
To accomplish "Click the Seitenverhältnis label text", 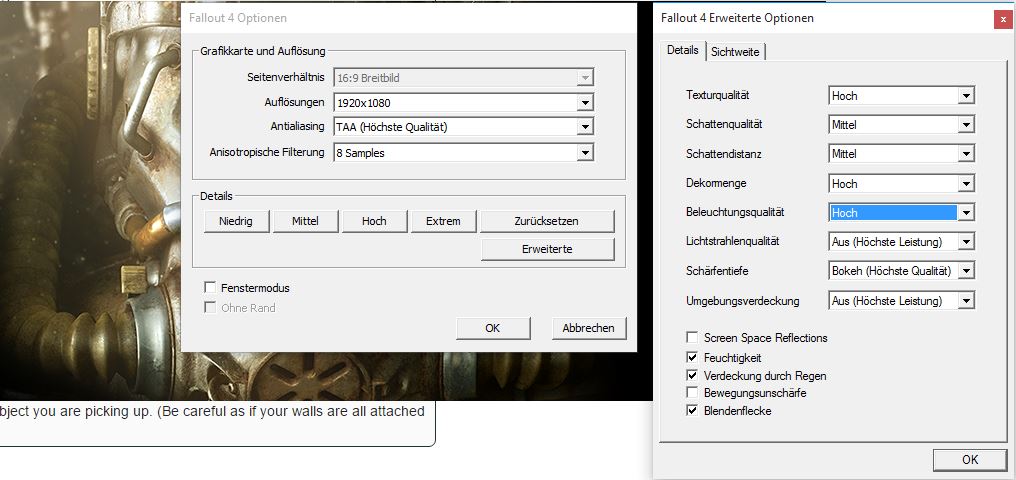I will (286, 77).
